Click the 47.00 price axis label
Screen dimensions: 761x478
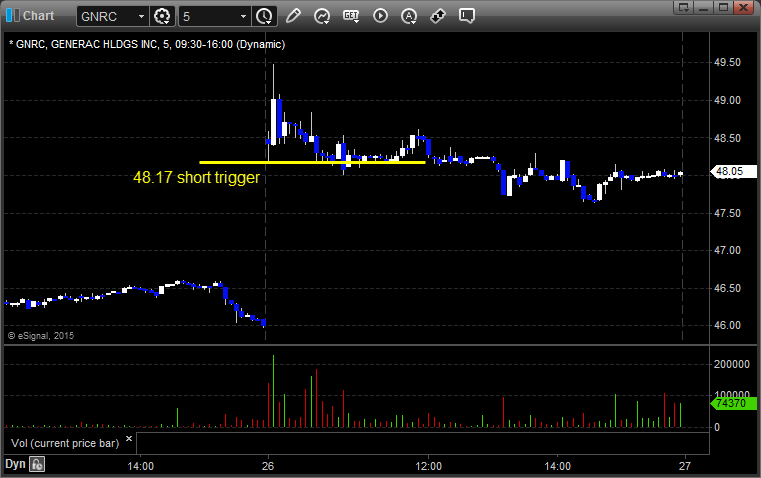click(728, 250)
